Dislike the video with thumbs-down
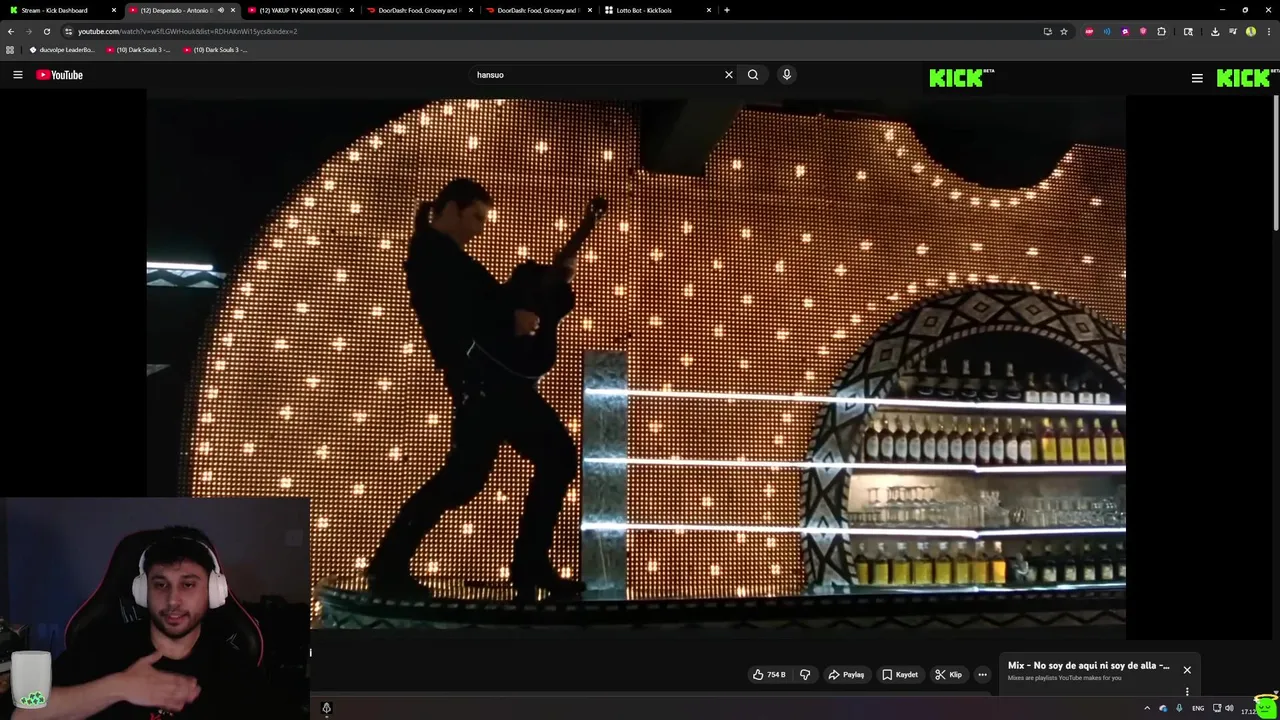Screen dimensions: 1280x720 coord(805,675)
